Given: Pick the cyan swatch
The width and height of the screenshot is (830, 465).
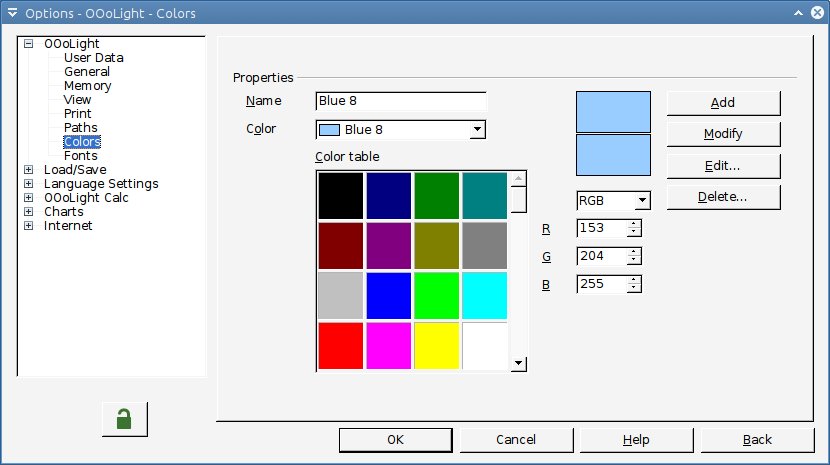Looking at the screenshot, I should tap(484, 296).
